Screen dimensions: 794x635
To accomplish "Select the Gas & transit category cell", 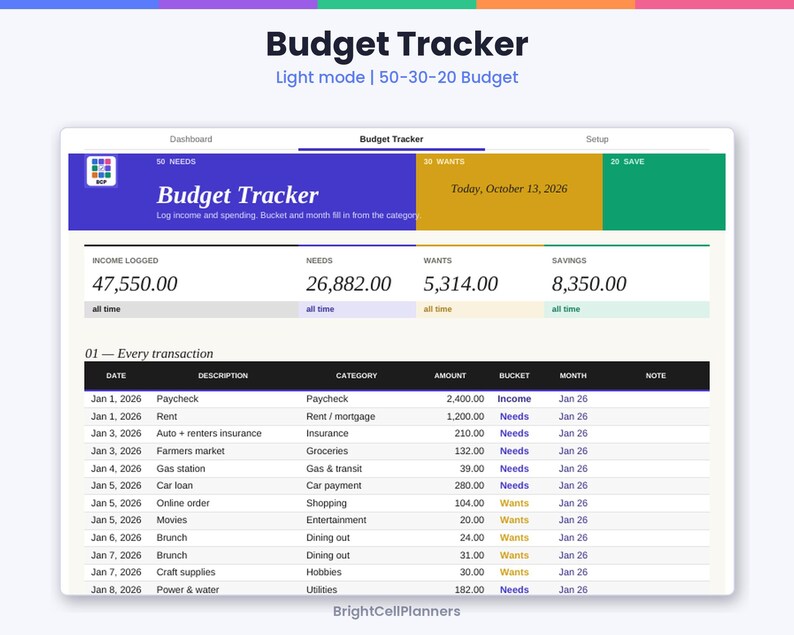I will point(334,469).
